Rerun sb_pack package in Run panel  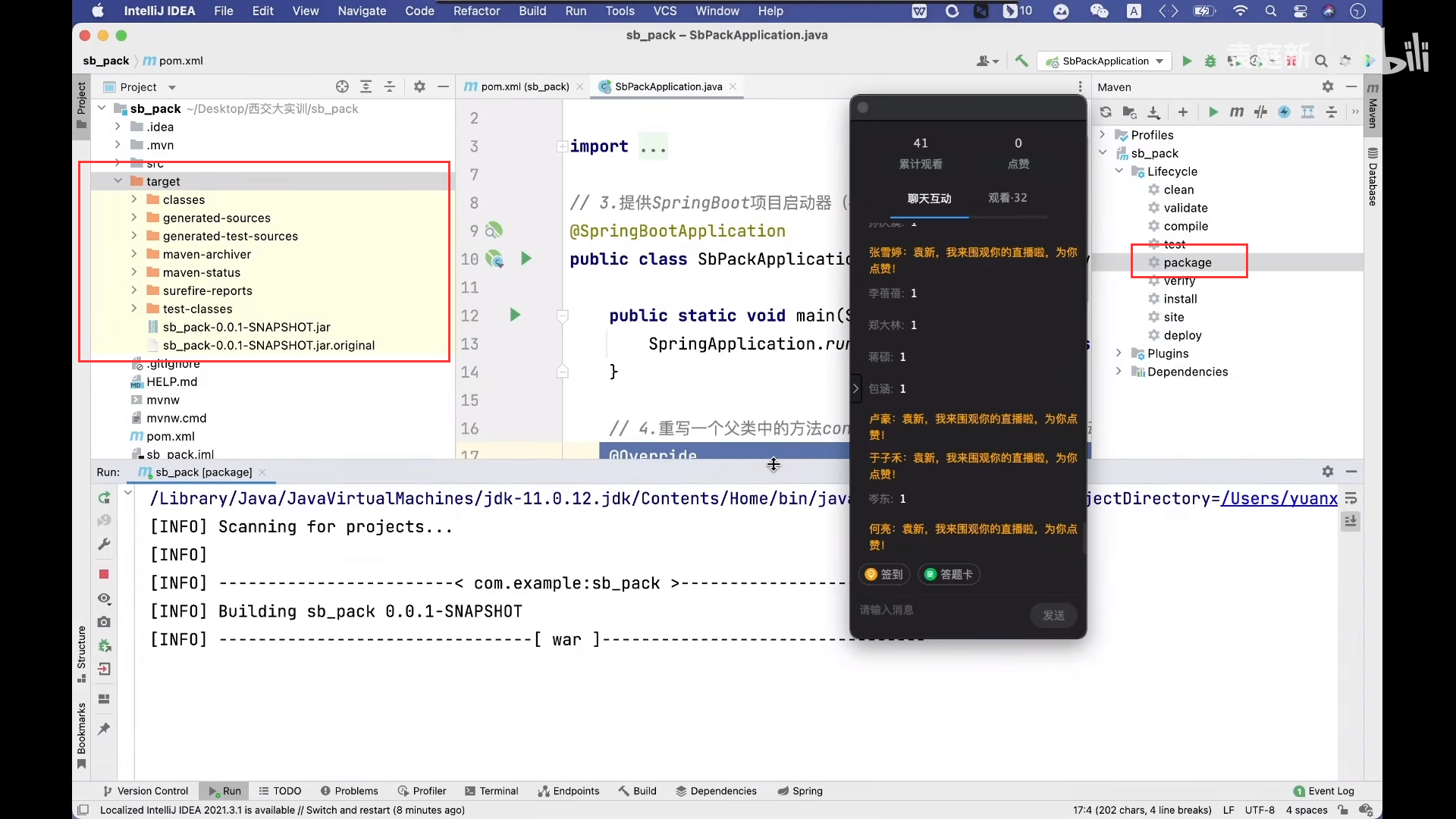104,498
